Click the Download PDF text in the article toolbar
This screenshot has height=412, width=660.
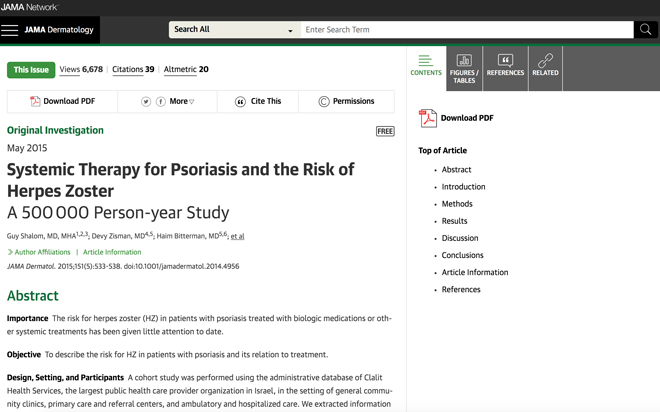[x=69, y=101]
